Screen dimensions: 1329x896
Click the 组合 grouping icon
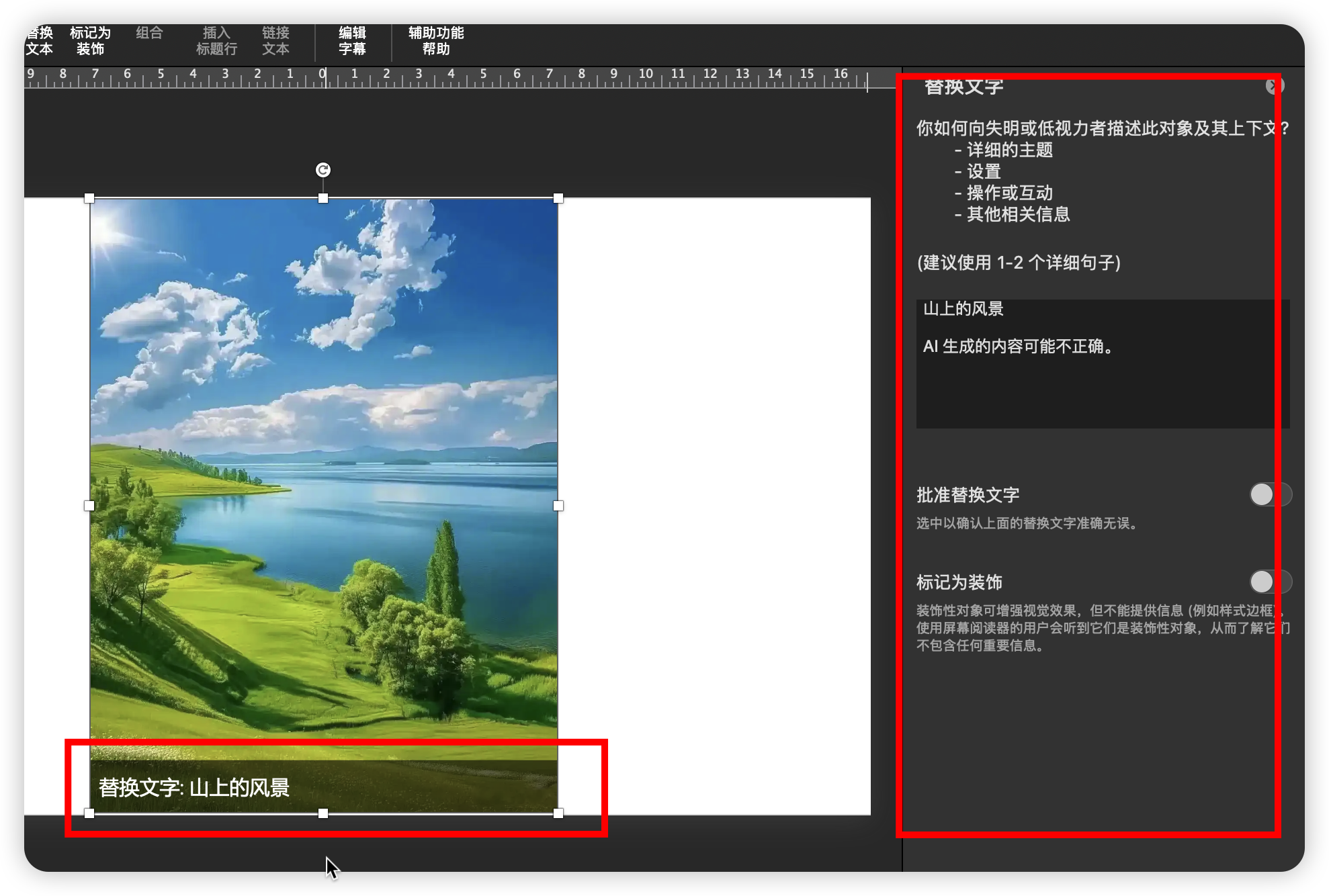point(148,33)
